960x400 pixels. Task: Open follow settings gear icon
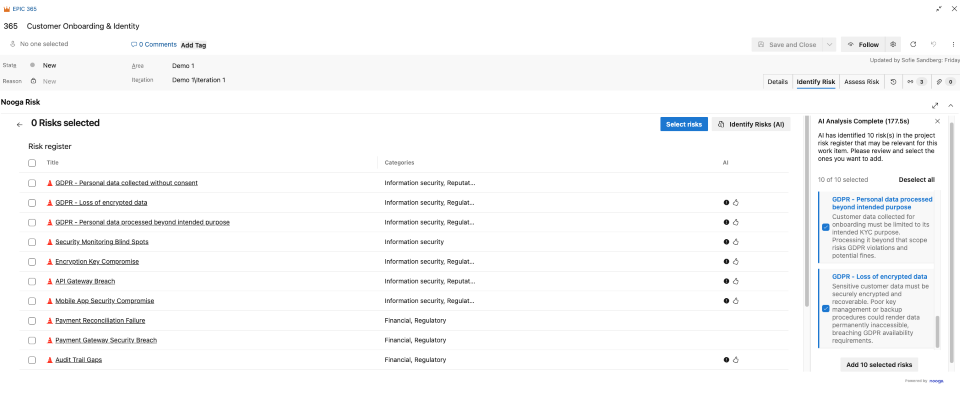[893, 44]
